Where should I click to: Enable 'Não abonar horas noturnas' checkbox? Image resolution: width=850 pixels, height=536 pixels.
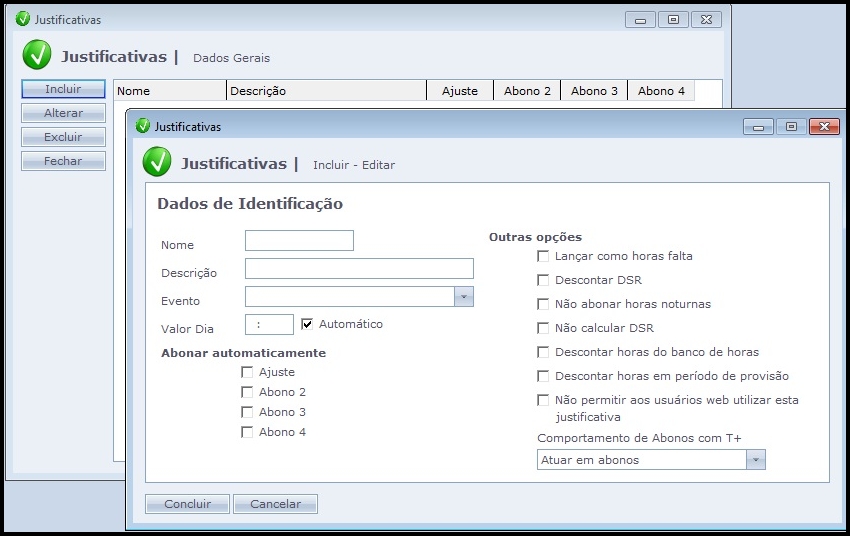[x=543, y=304]
